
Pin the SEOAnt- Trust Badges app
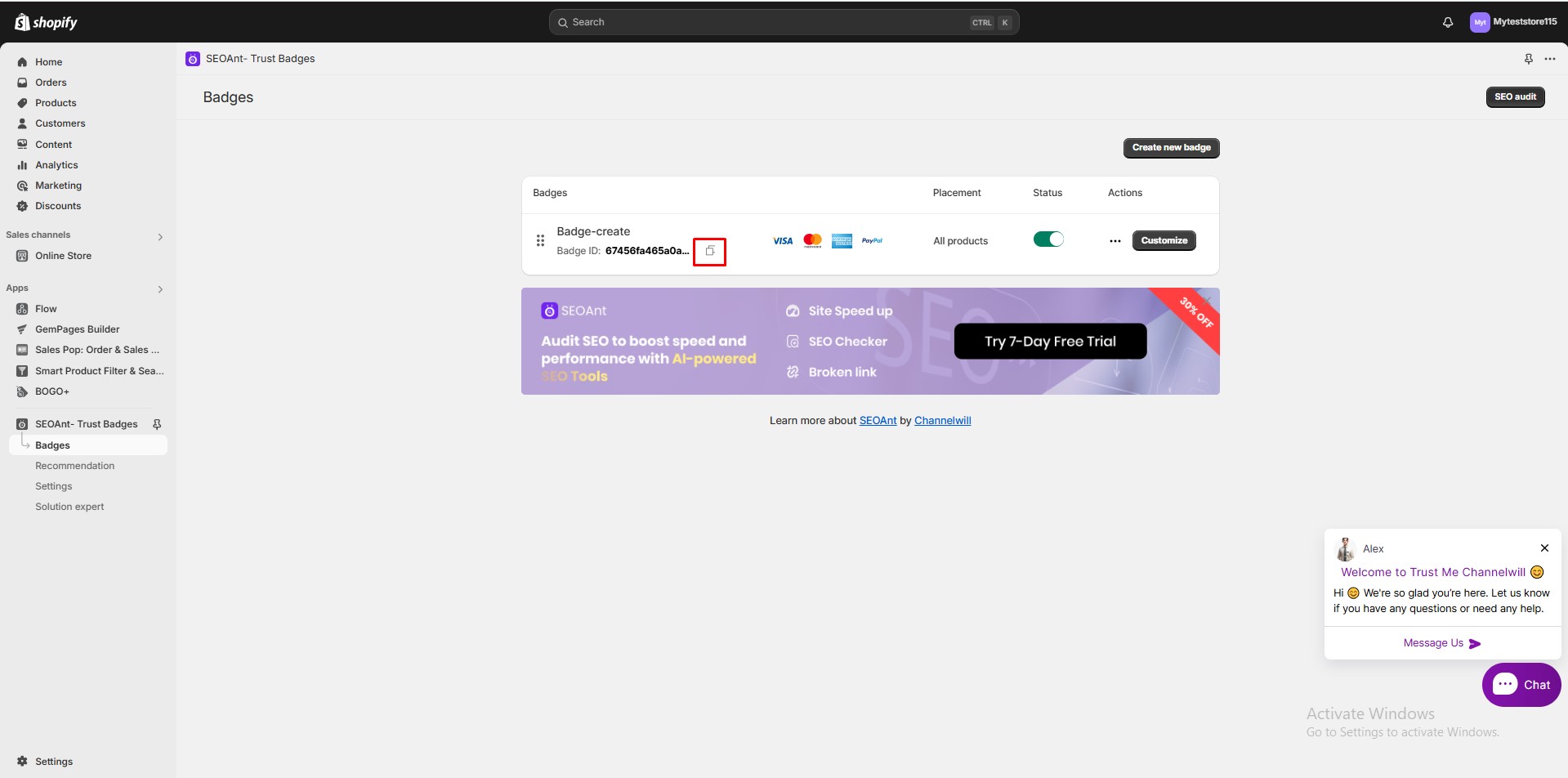pos(157,423)
